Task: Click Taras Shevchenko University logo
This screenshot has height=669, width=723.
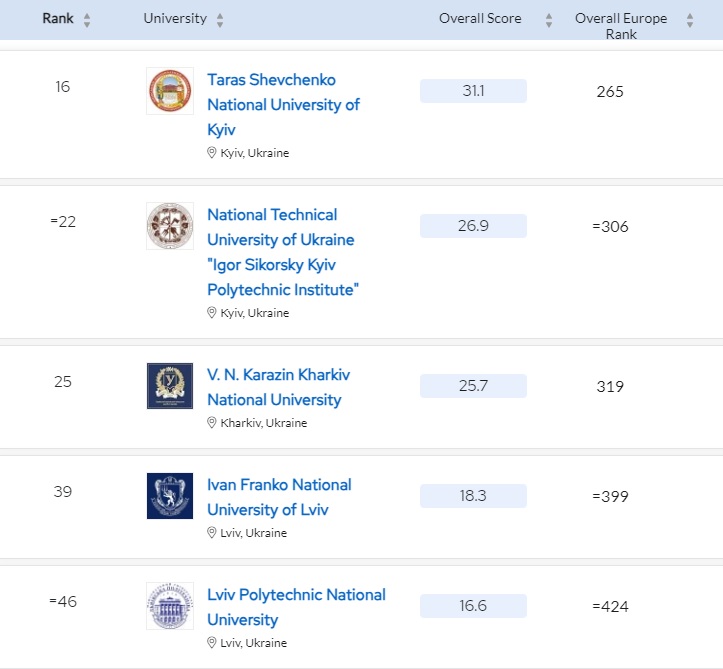Action: [x=169, y=91]
